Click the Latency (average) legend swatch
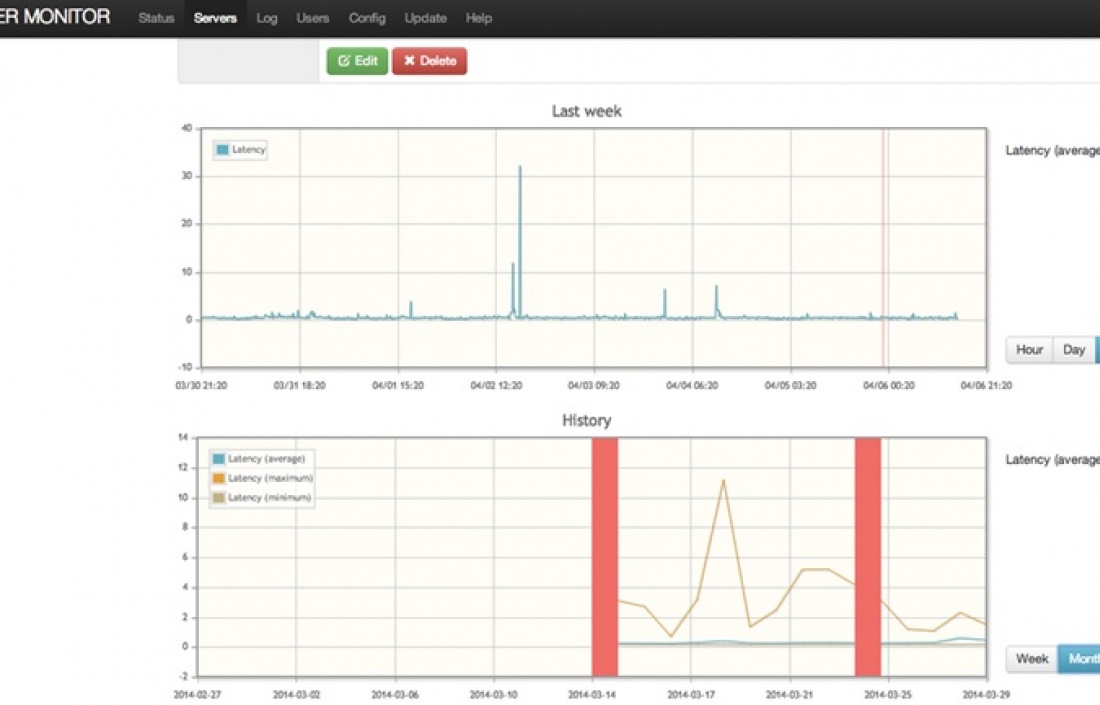 [x=219, y=459]
